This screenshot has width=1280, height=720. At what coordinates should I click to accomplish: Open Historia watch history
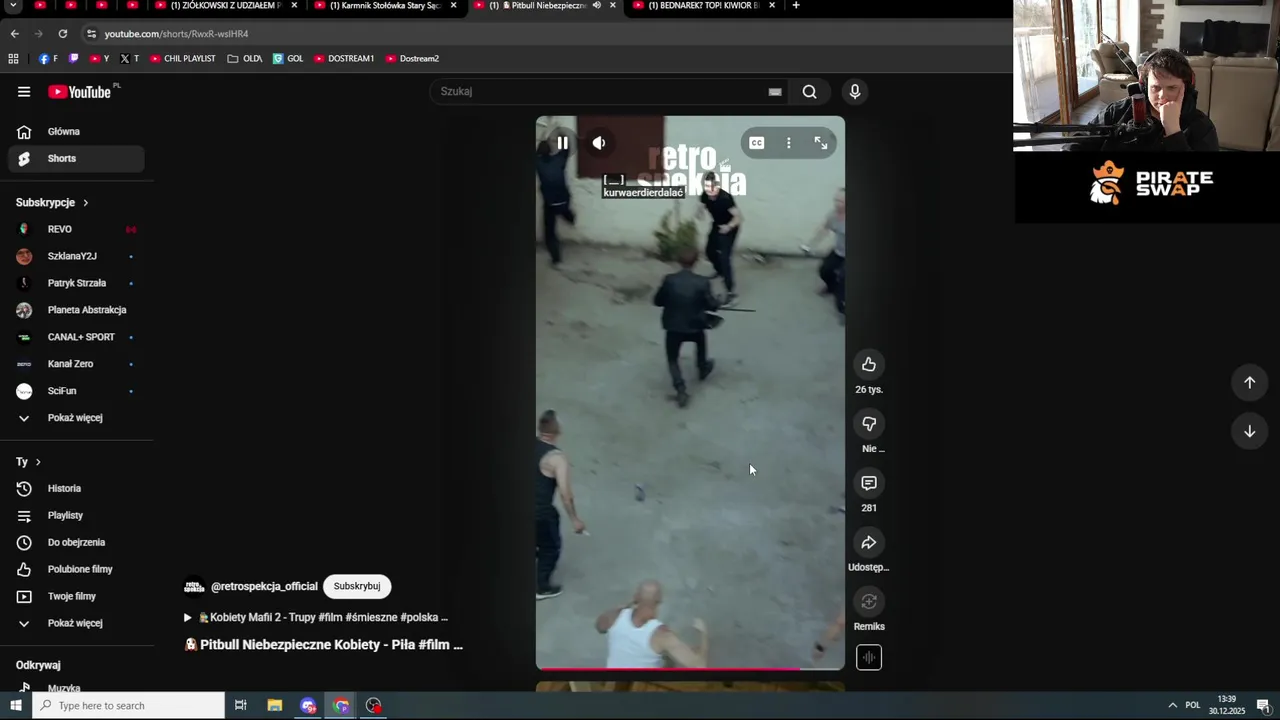[x=76, y=488]
